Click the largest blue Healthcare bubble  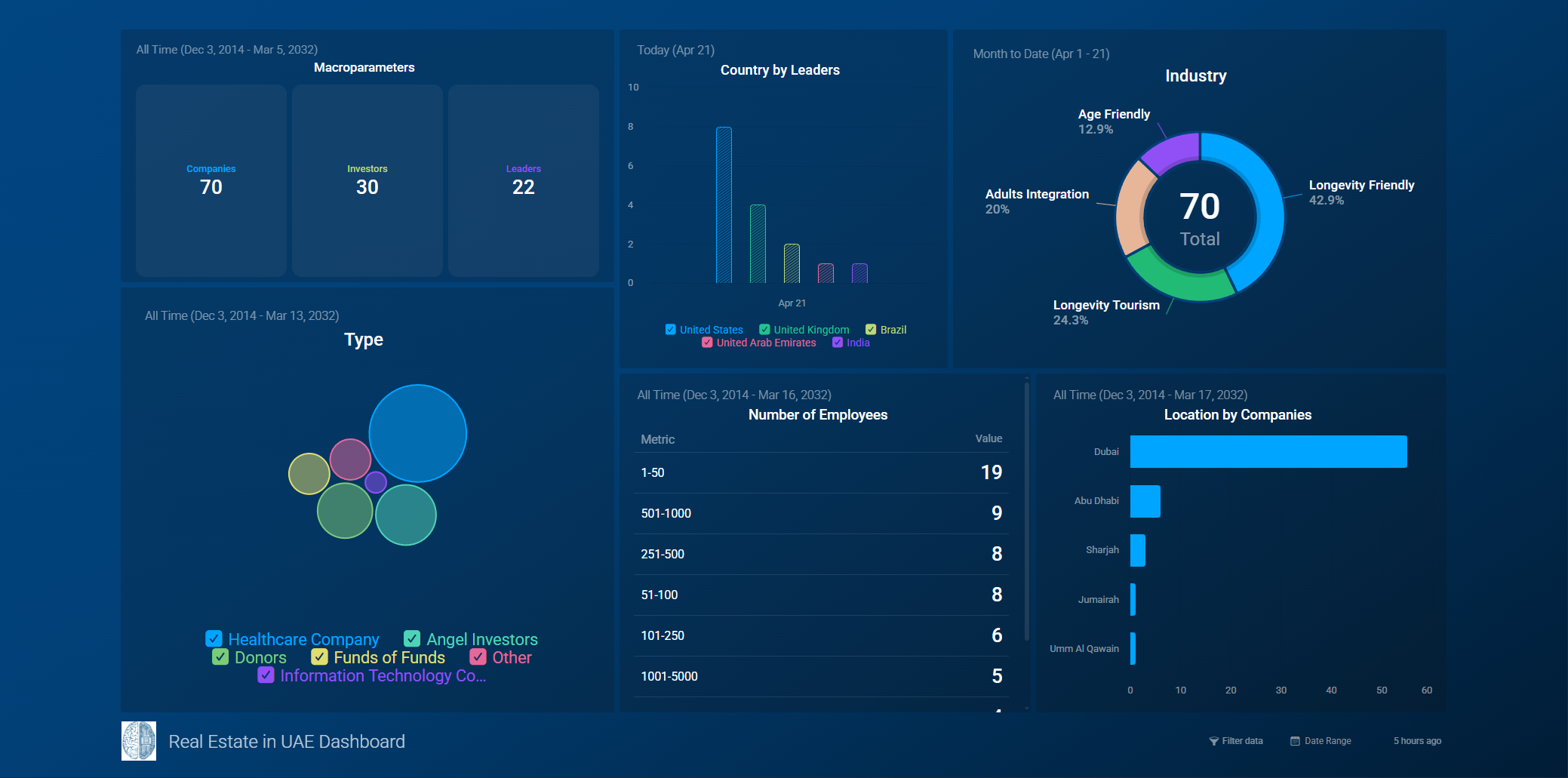[418, 433]
